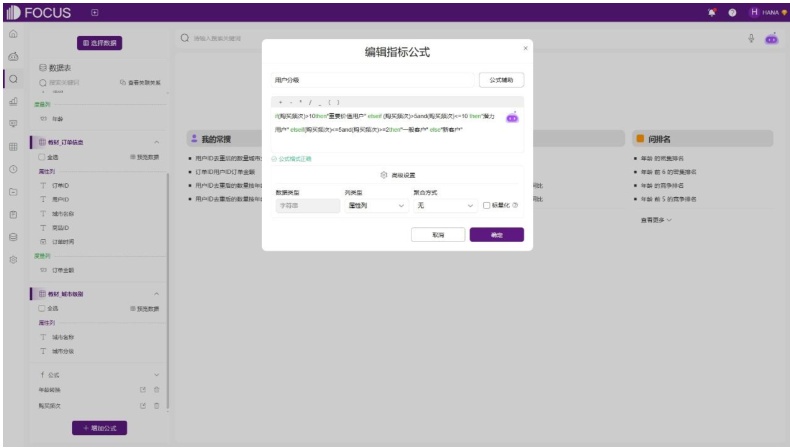Click 预览数据 for 教材_订单信息
The width and height of the screenshot is (790, 448).
tap(145, 157)
